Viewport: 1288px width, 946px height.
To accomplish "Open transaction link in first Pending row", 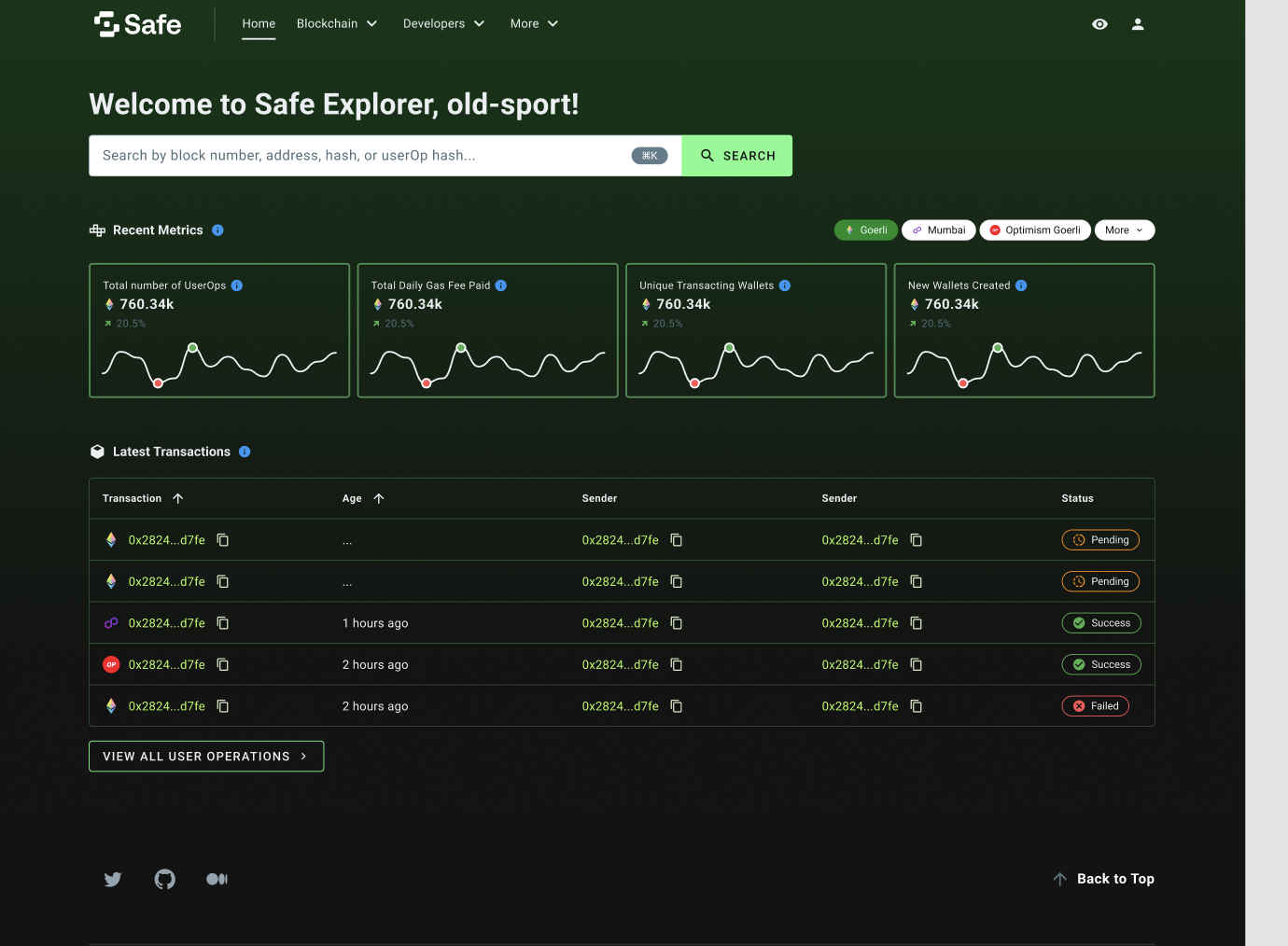I will click(167, 540).
